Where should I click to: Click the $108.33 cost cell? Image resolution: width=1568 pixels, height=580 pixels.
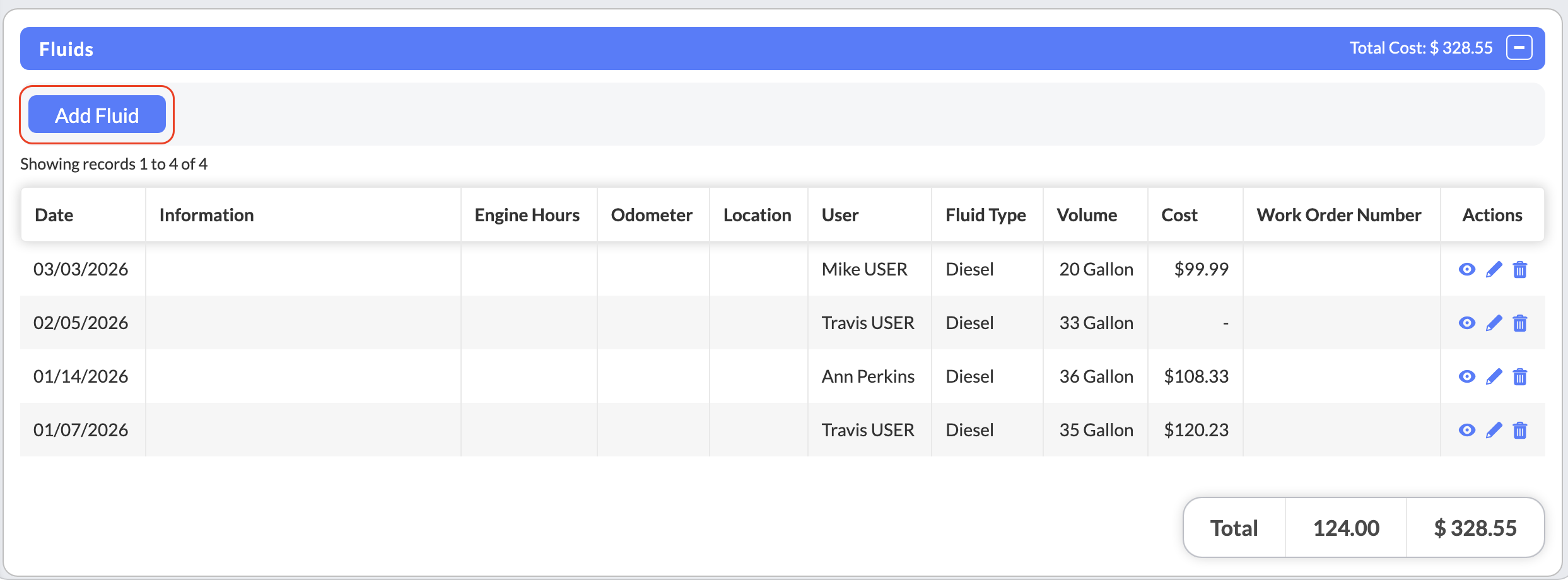click(1196, 376)
